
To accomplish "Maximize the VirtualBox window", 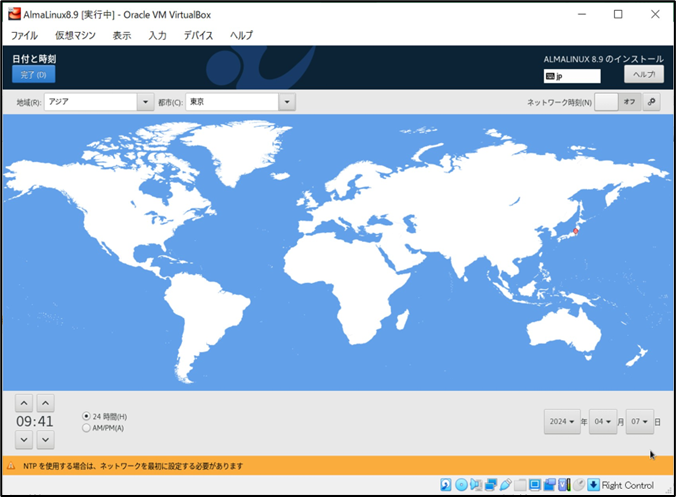I will pos(618,14).
